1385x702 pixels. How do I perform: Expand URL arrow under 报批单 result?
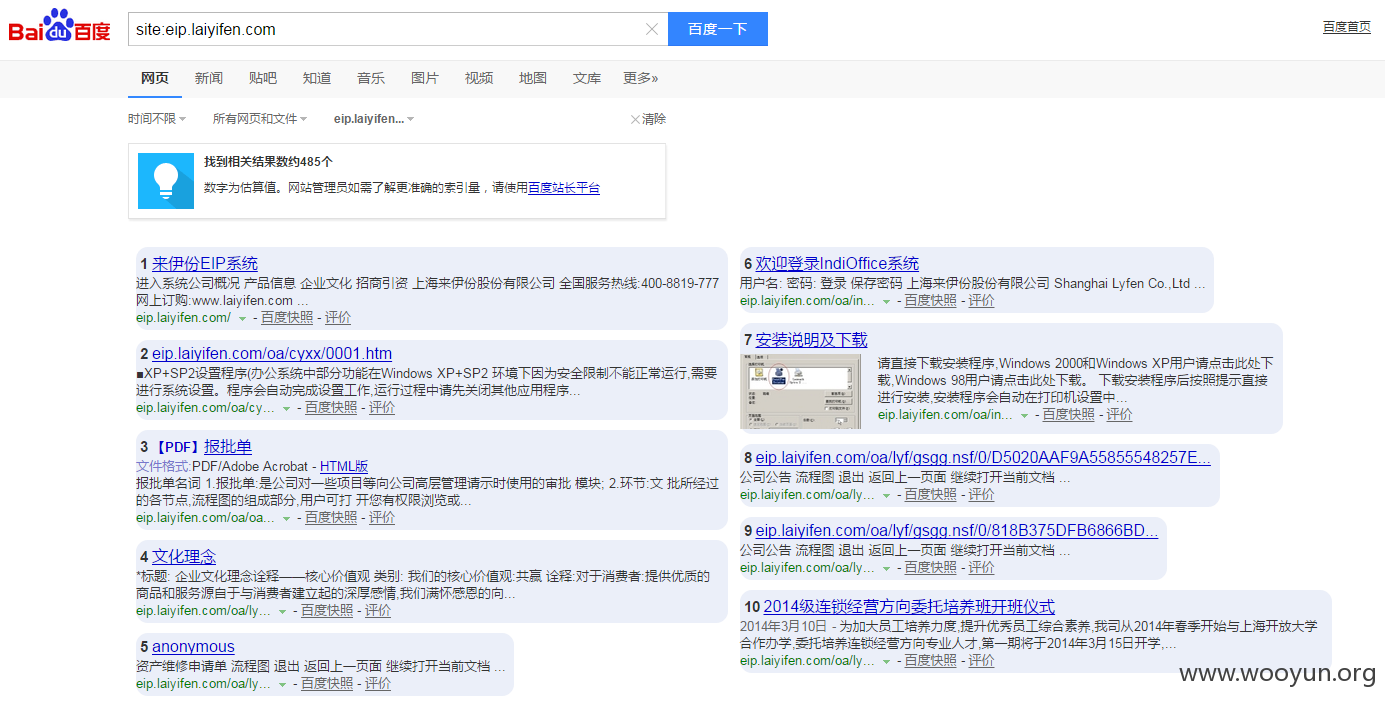pyautogui.click(x=286, y=518)
